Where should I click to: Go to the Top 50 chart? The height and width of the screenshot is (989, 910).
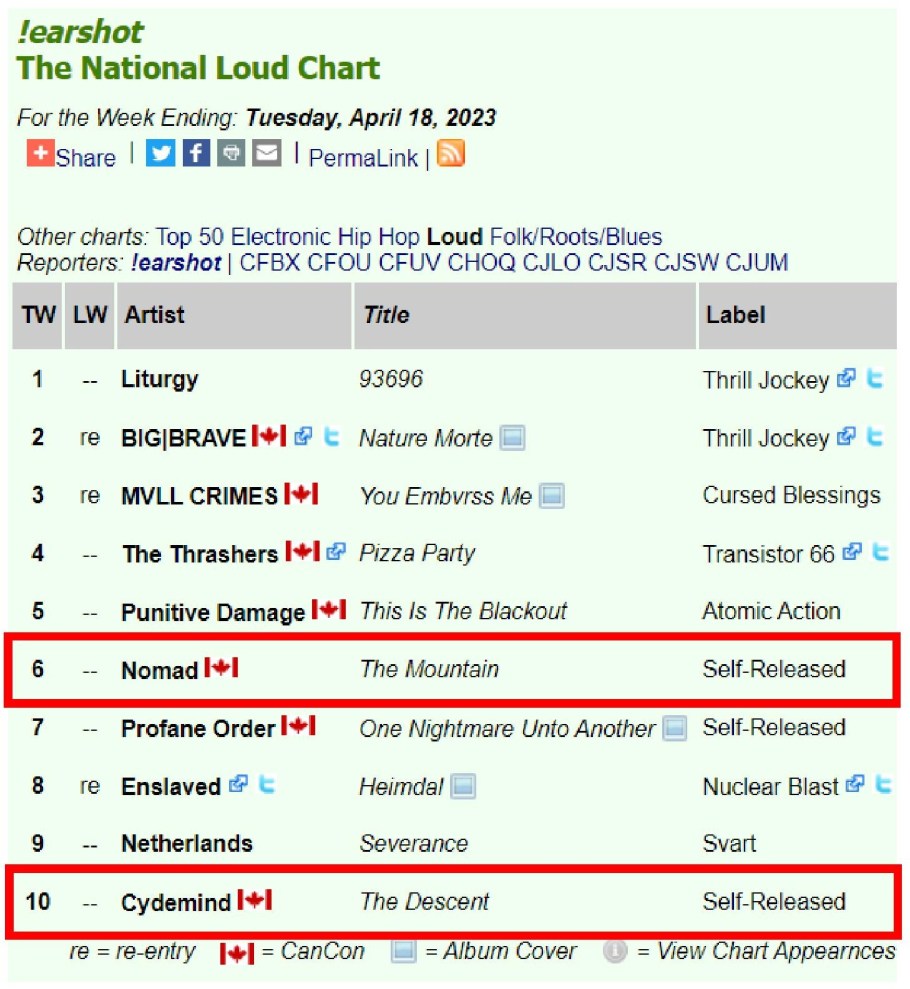190,237
